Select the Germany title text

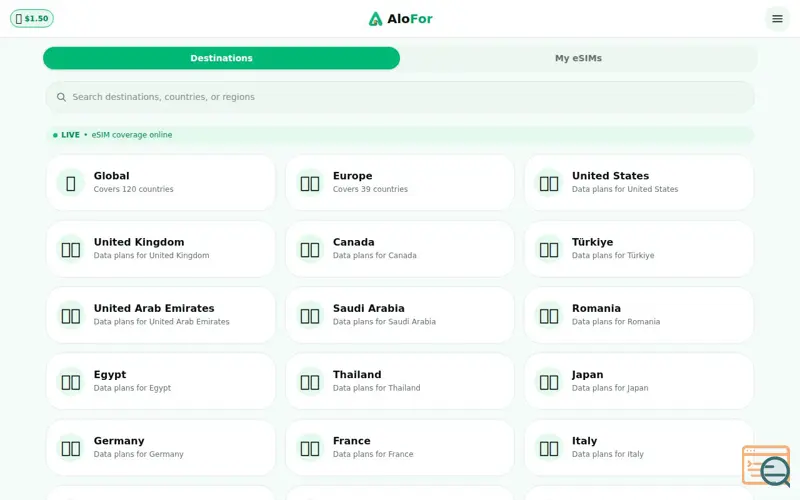click(x=119, y=441)
